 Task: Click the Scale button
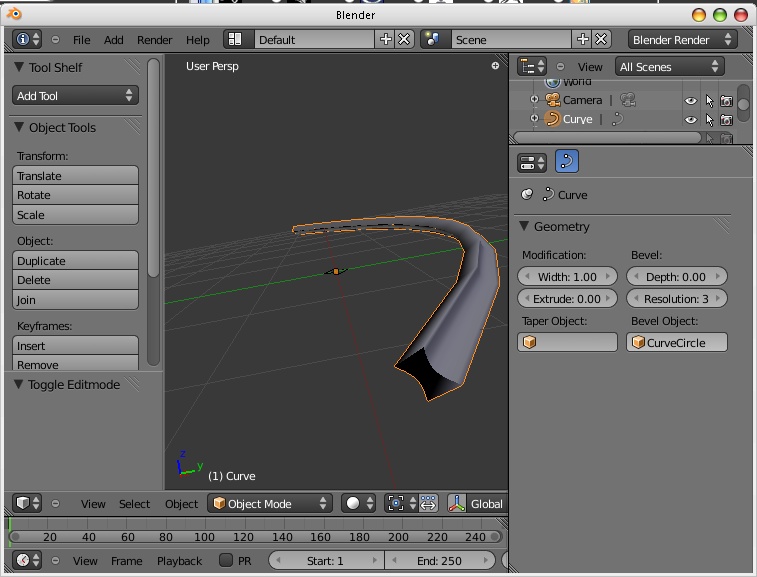point(75,214)
